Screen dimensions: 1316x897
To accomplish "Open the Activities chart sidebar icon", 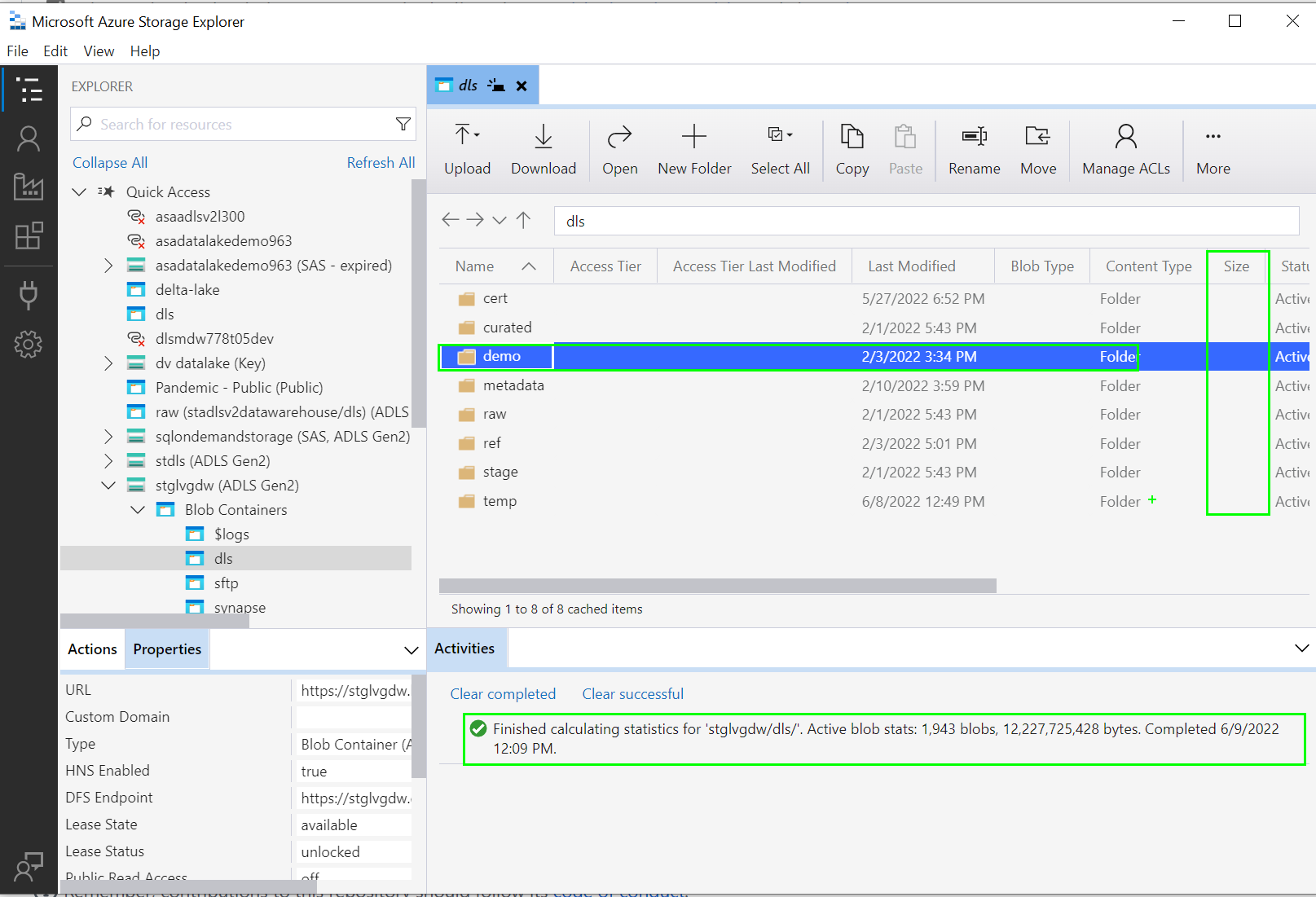I will [29, 187].
